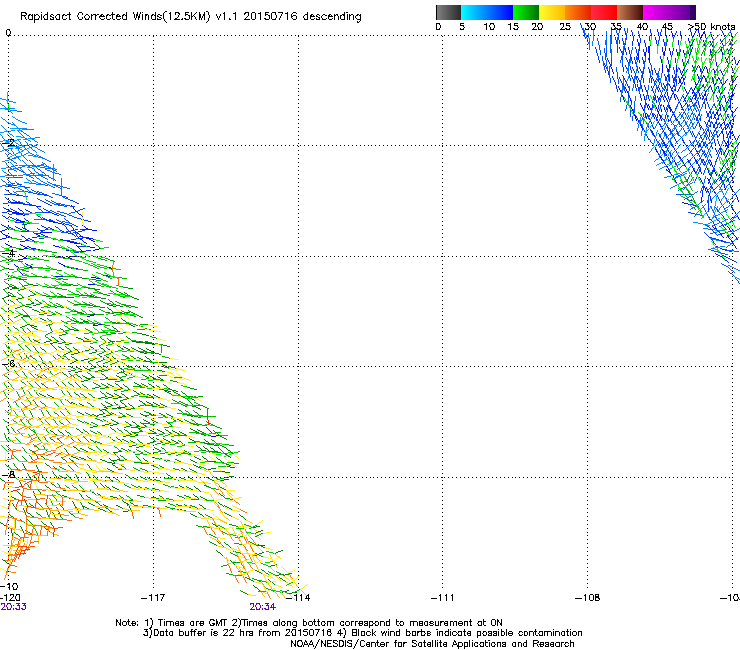Click the orange 25-30 knots legend segment

pyautogui.click(x=578, y=12)
